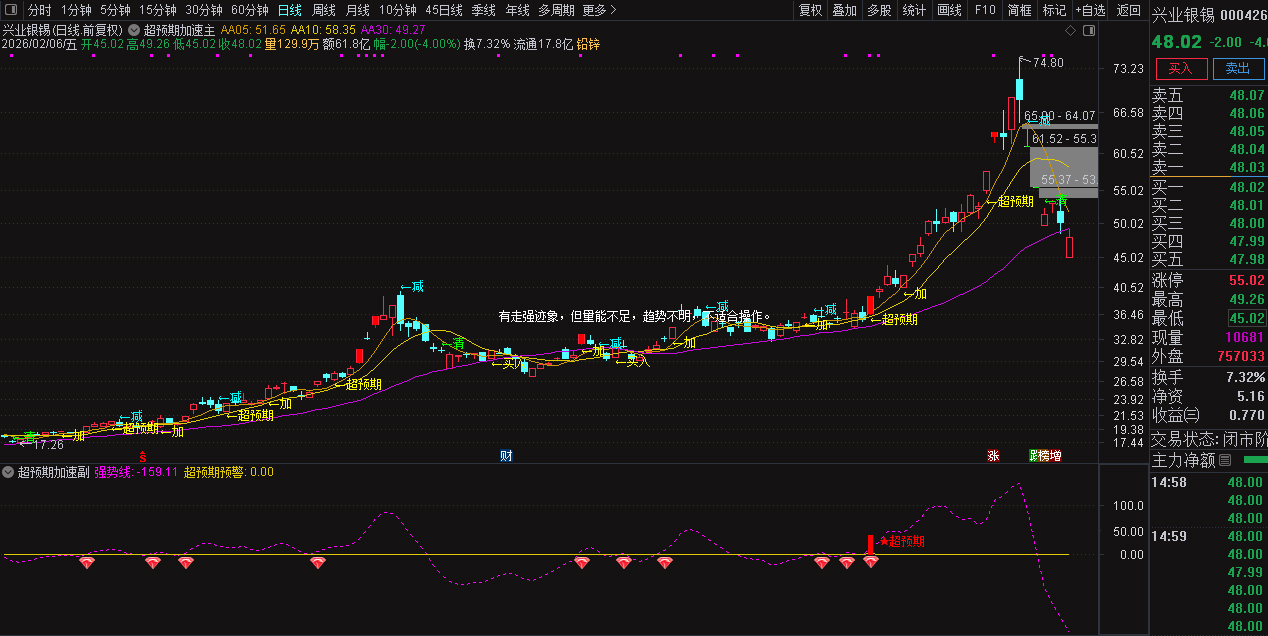Image resolution: width=1268 pixels, height=636 pixels.
Task: Toggle 复权 price adjustment mode
Action: coord(810,10)
